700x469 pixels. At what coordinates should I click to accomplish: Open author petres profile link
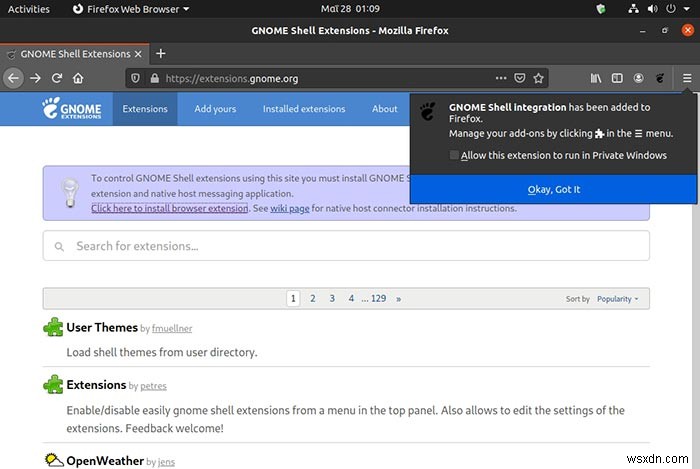pyautogui.click(x=154, y=386)
